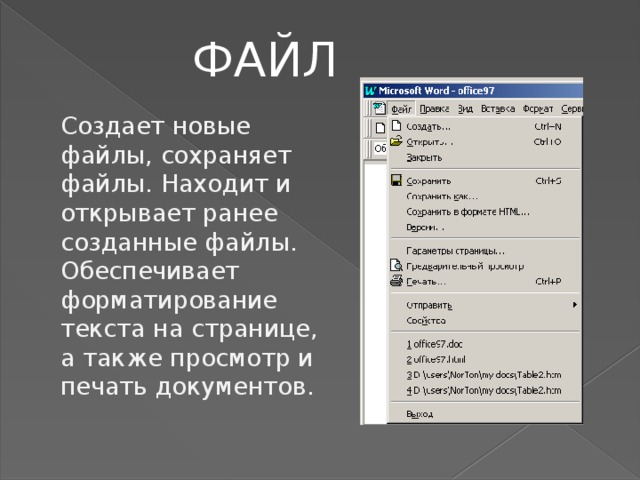The width and height of the screenshot is (640, 480).
Task: Click the style box showing Об
Action: [380, 148]
